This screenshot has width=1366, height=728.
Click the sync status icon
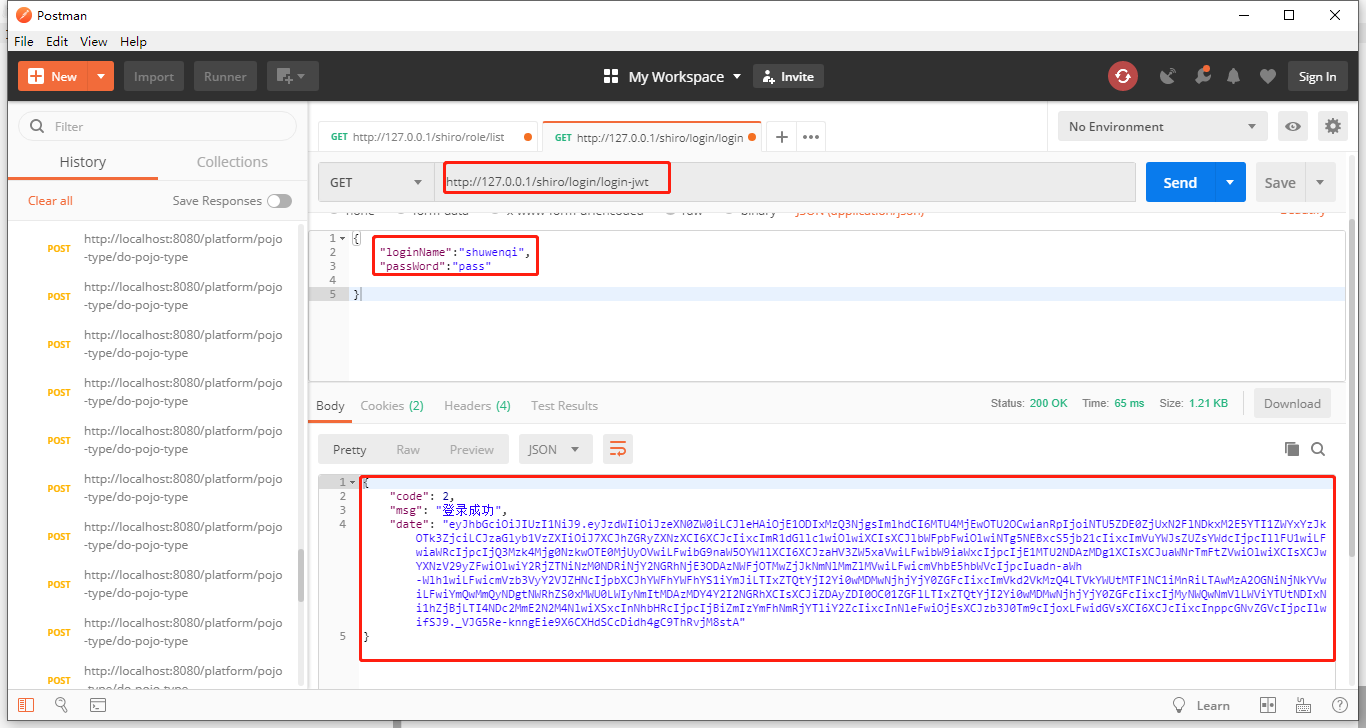coord(1122,76)
